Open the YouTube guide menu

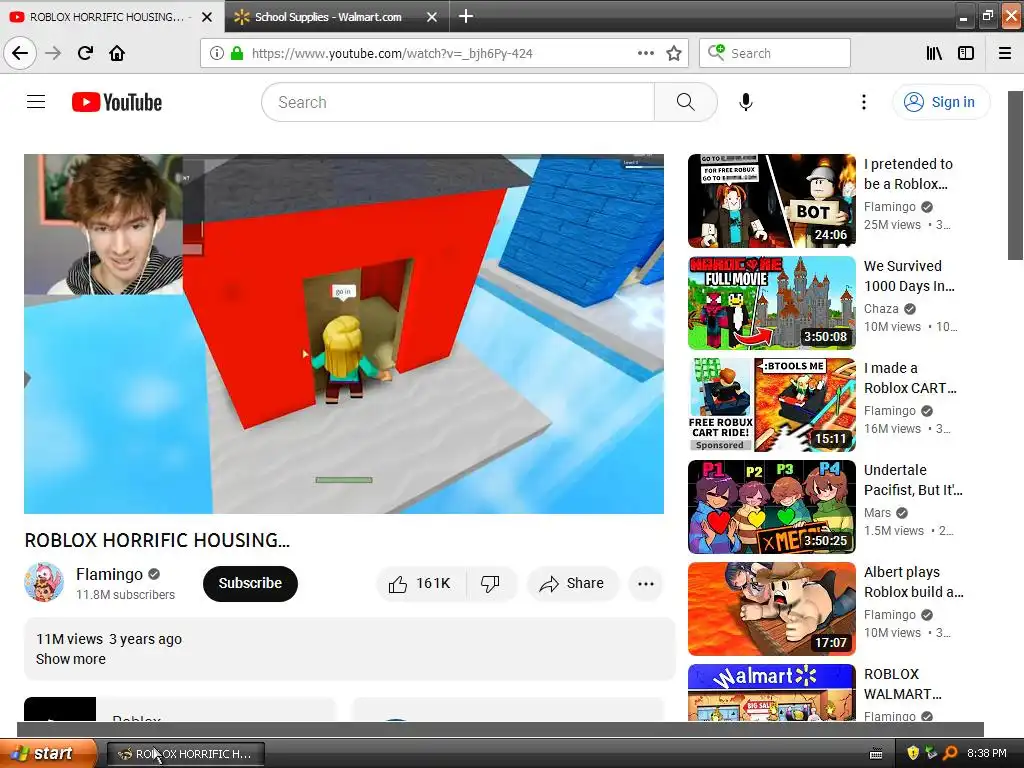click(36, 102)
